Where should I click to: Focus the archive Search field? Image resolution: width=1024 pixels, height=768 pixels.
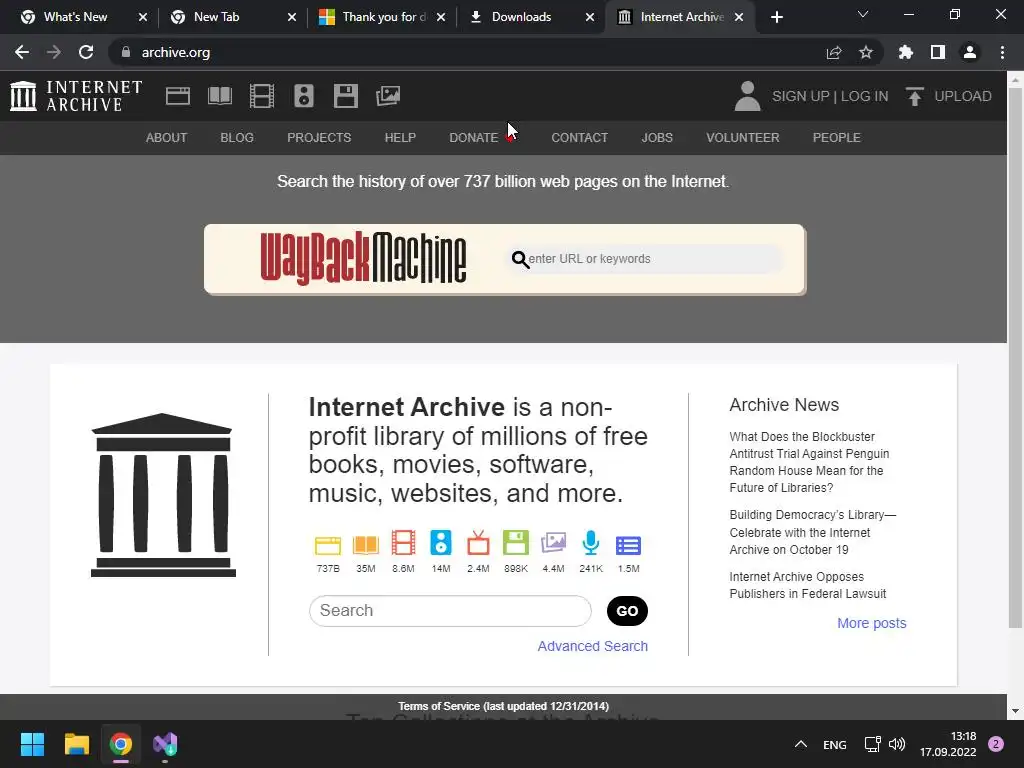450,611
